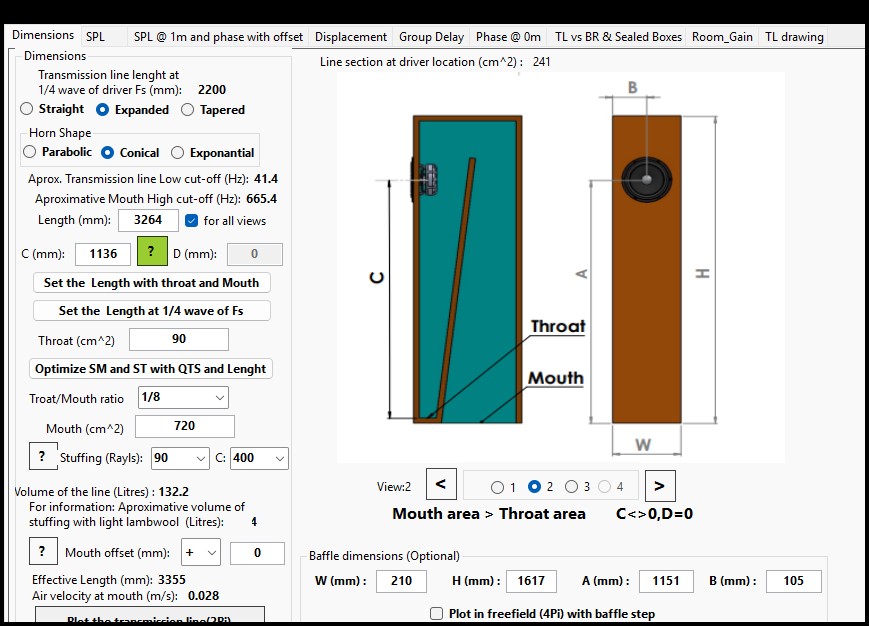Toggle the 'for all views' checkbox
Image resolution: width=869 pixels, height=626 pixels.
(192, 220)
